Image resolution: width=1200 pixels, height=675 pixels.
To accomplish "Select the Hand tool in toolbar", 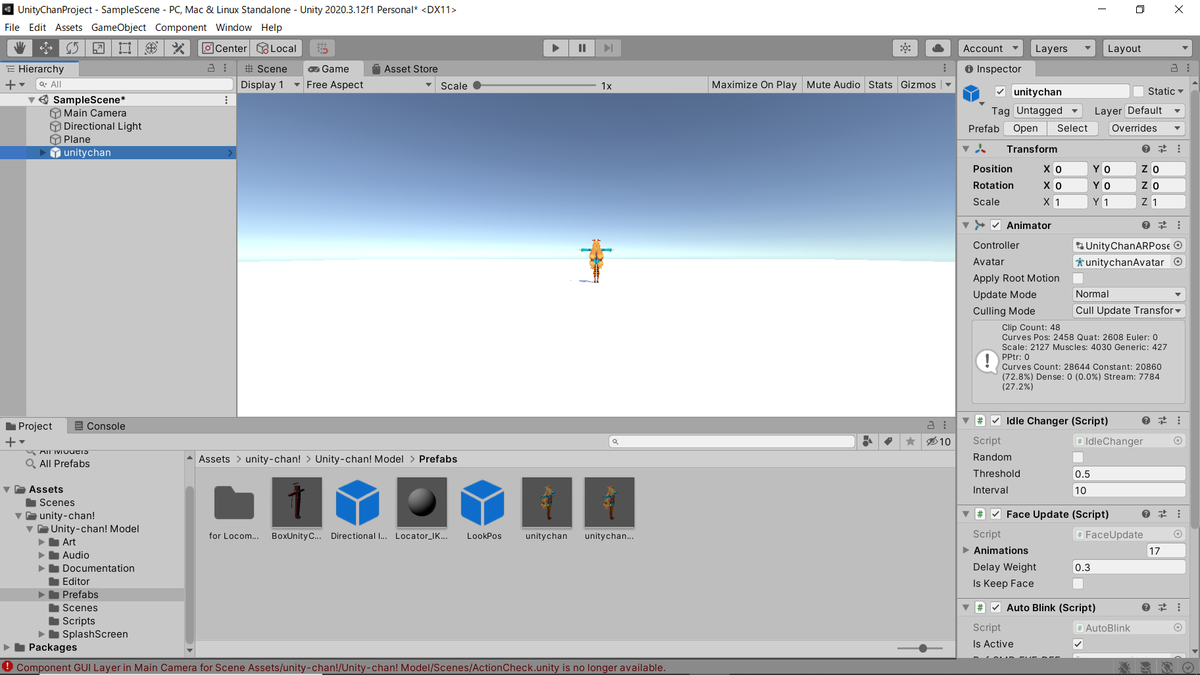I will click(x=19, y=48).
